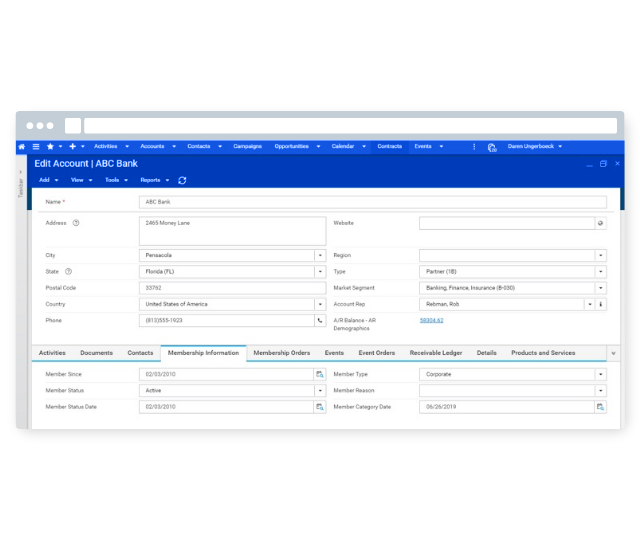
Task: Expand the State dropdown
Action: pos(320,271)
